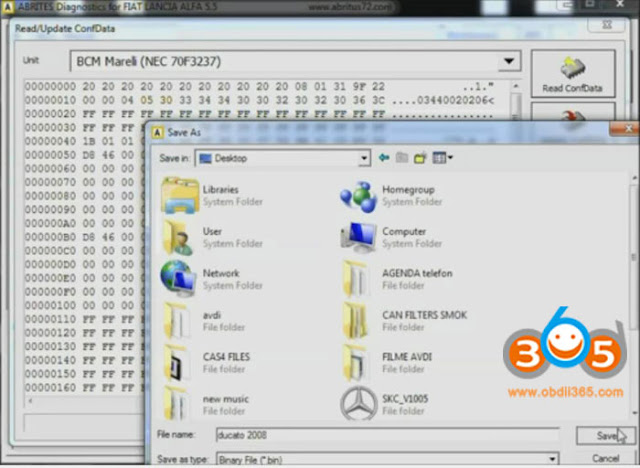This screenshot has height=468, width=640.
Task: Click the File name input field
Action: point(387,435)
